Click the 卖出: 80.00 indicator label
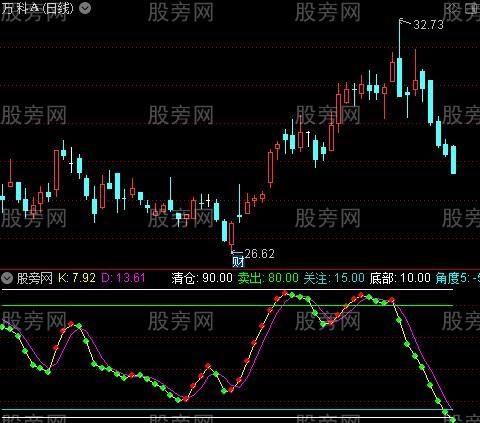 click(268, 278)
